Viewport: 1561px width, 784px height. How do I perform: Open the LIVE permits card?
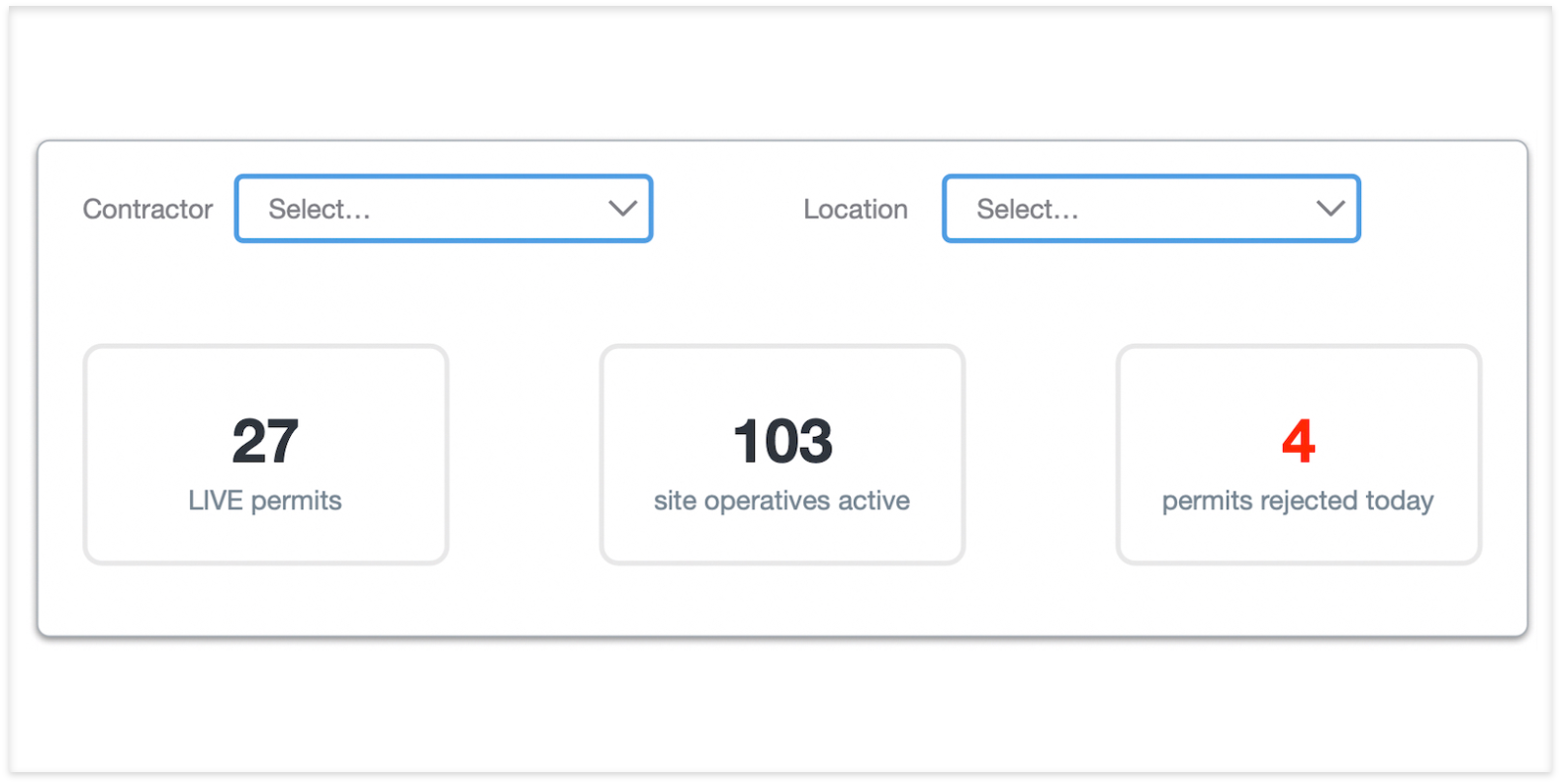(266, 455)
